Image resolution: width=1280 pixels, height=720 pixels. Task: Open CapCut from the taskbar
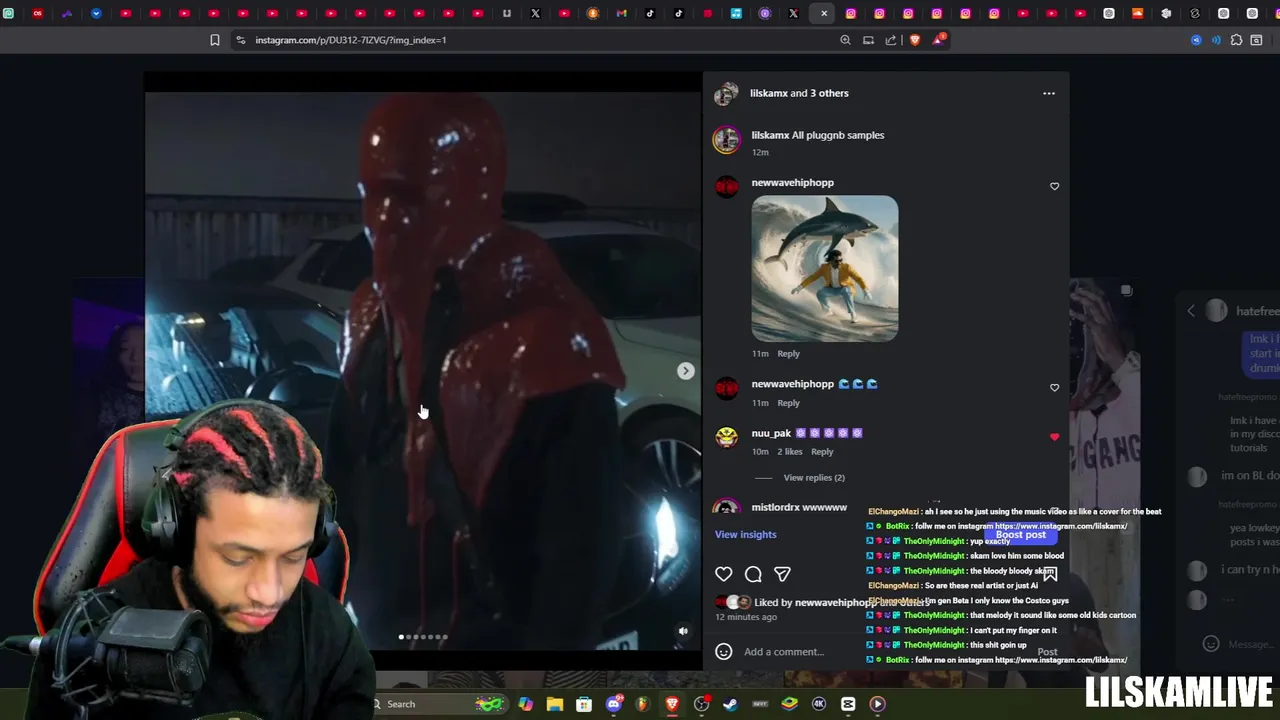tap(848, 704)
